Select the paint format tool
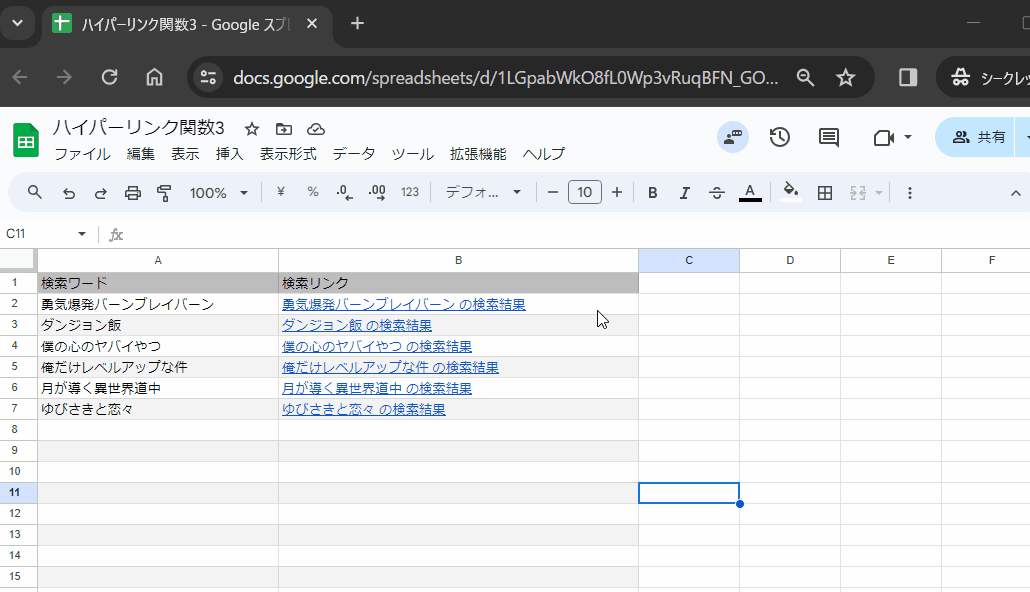This screenshot has width=1030, height=592. pyautogui.click(x=164, y=193)
